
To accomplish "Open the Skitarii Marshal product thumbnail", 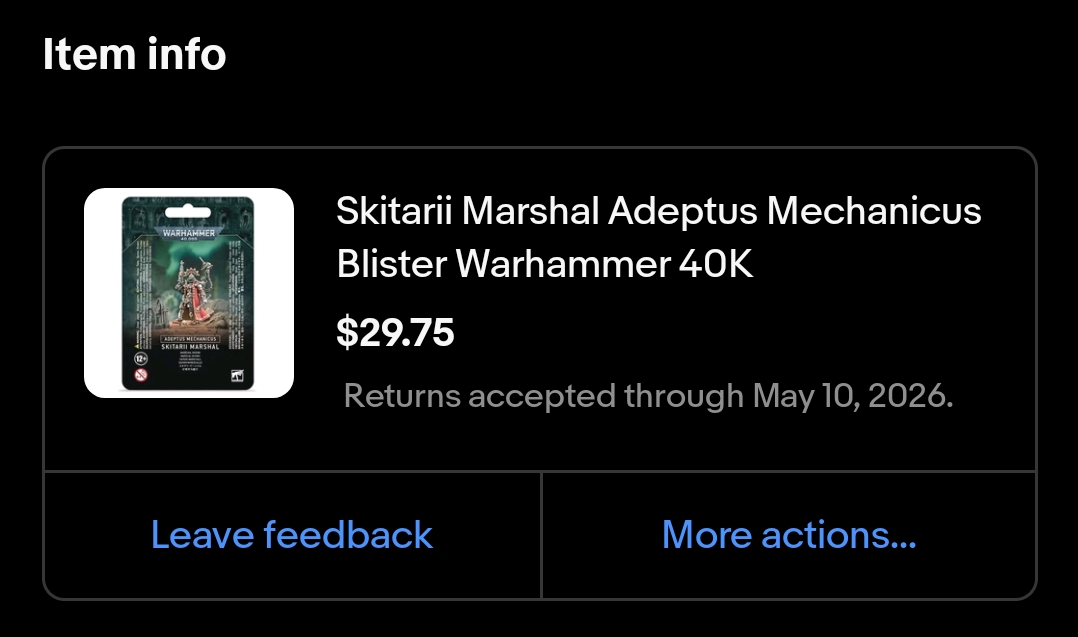I will pos(189,293).
